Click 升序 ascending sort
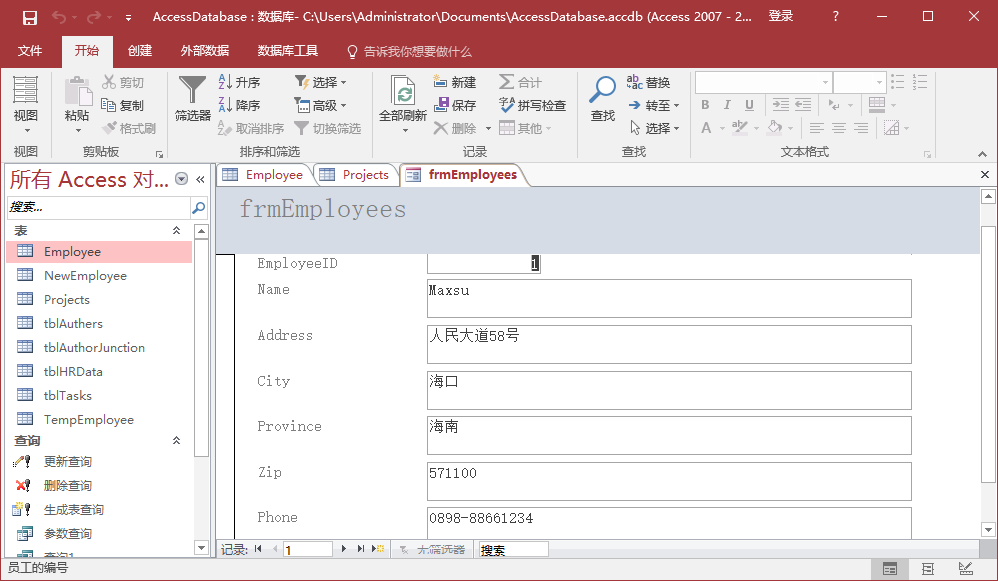 coord(239,82)
